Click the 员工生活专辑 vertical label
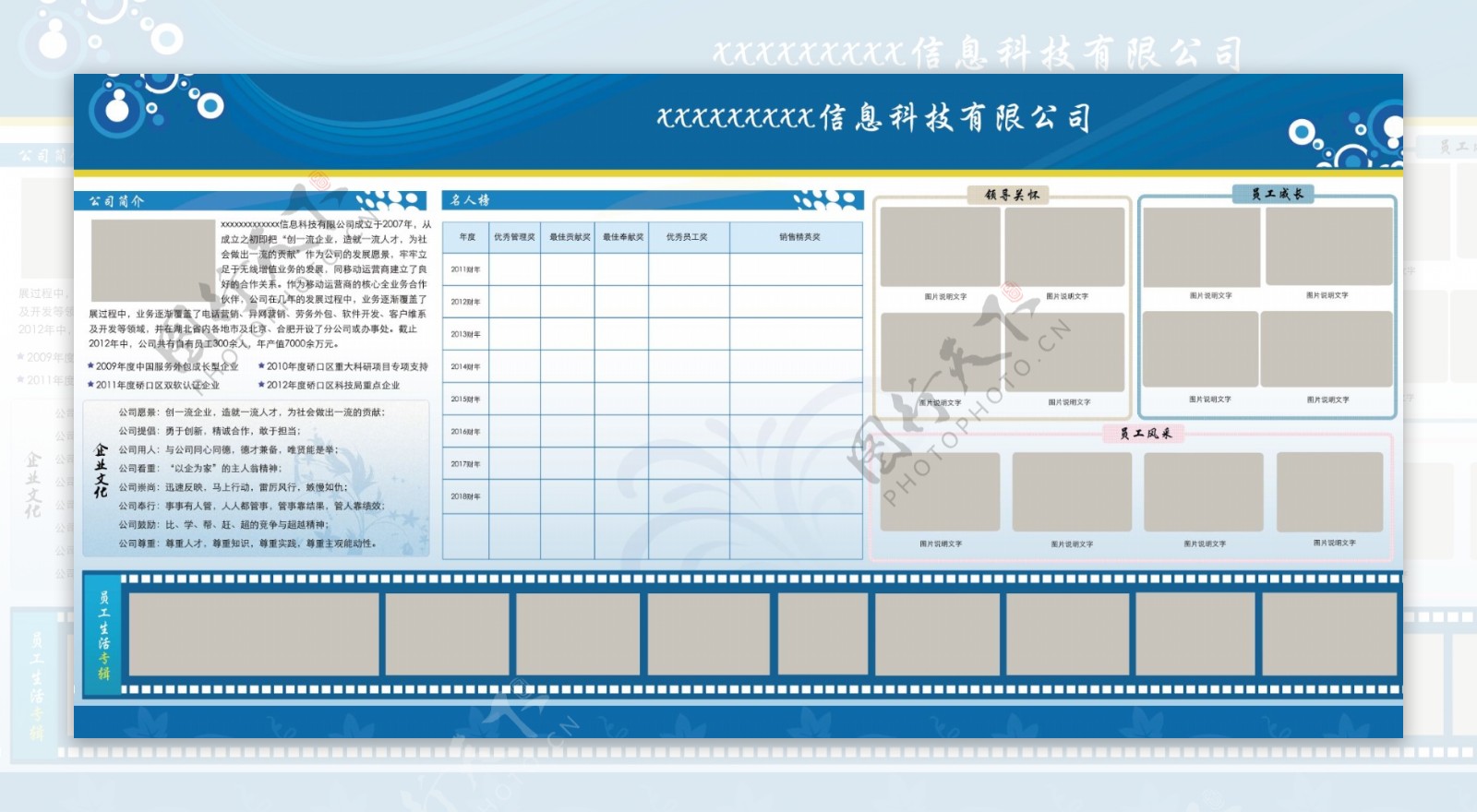 click(104, 636)
